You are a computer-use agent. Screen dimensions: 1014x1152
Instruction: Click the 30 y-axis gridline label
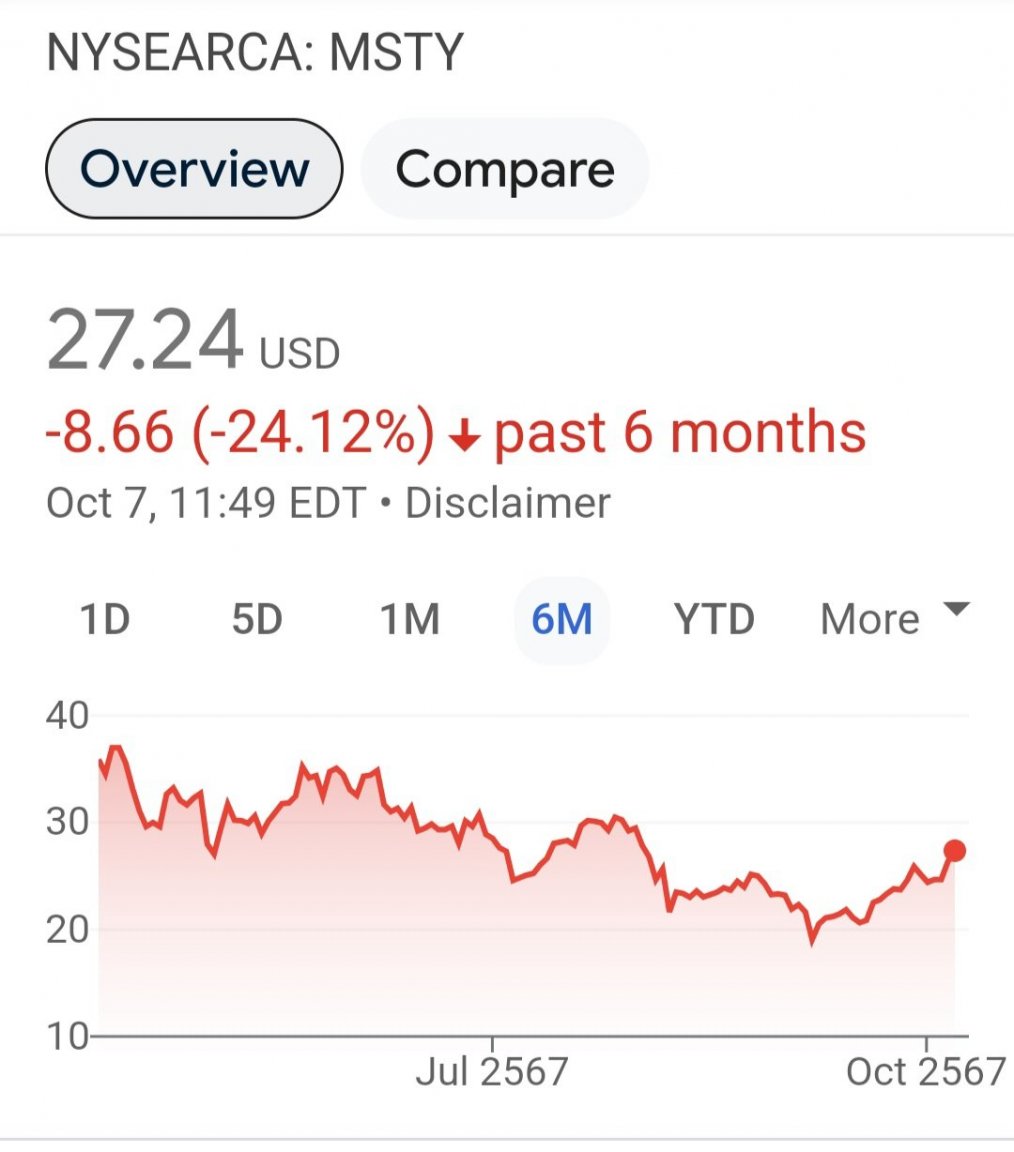tap(67, 821)
